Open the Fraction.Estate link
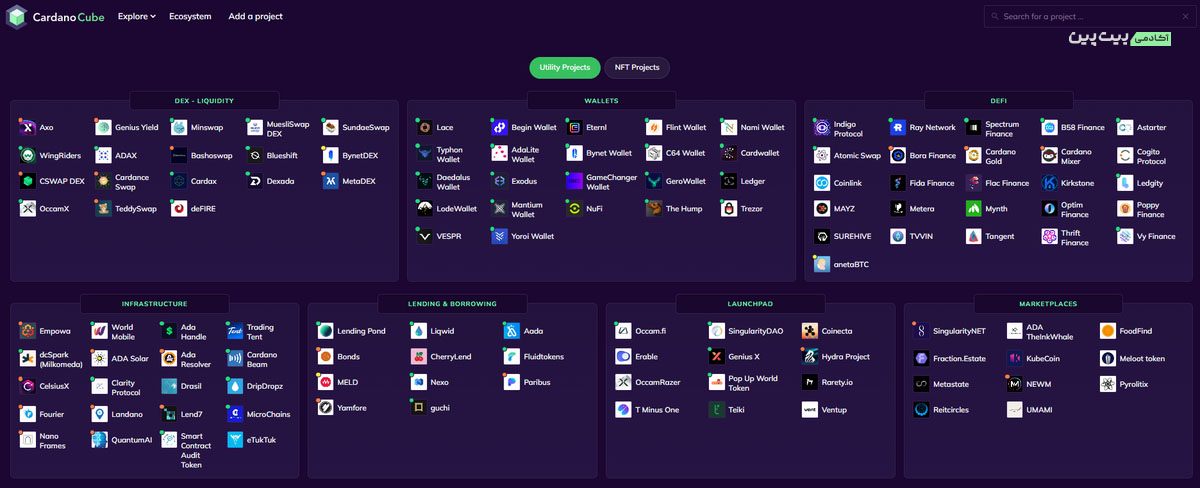Image resolution: width=1200 pixels, height=488 pixels. pyautogui.click(x=958, y=357)
